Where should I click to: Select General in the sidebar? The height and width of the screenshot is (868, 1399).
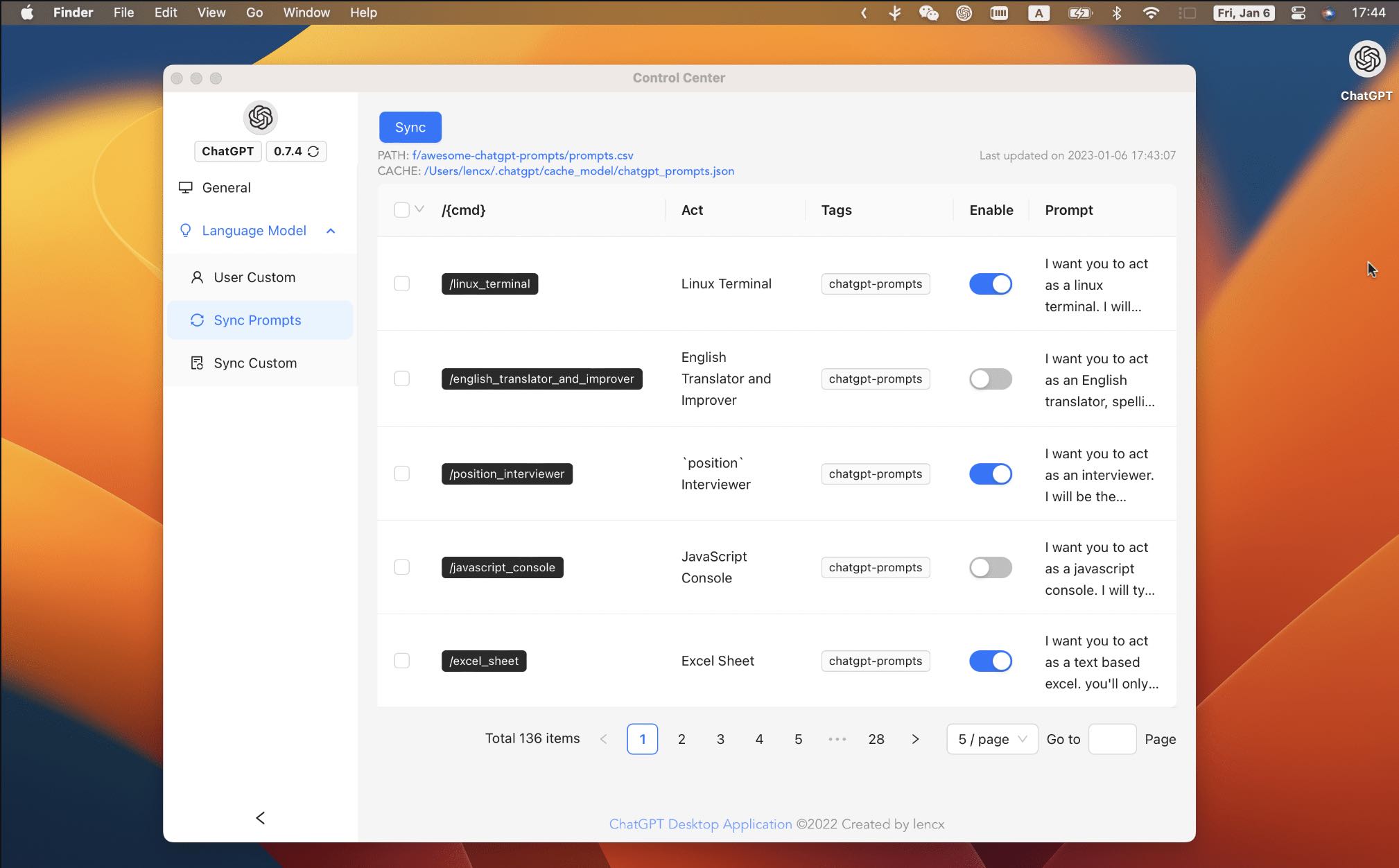[x=261, y=188]
